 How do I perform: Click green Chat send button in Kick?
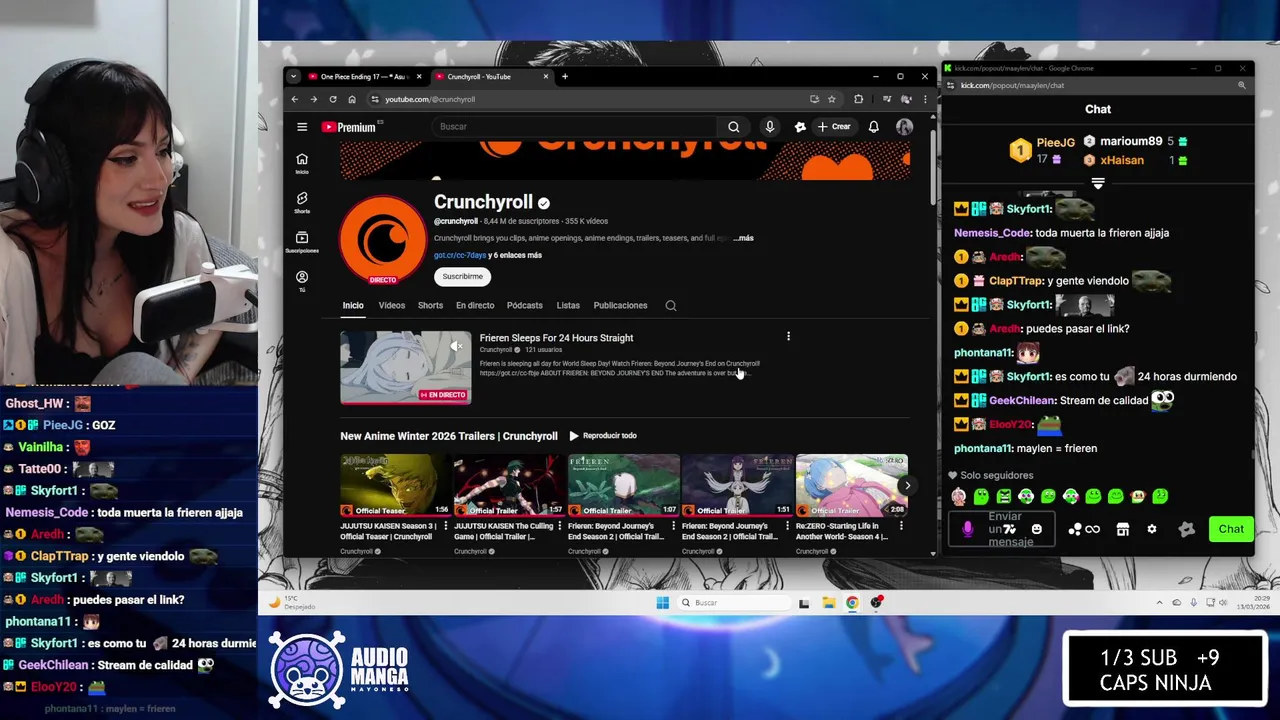tap(1231, 529)
